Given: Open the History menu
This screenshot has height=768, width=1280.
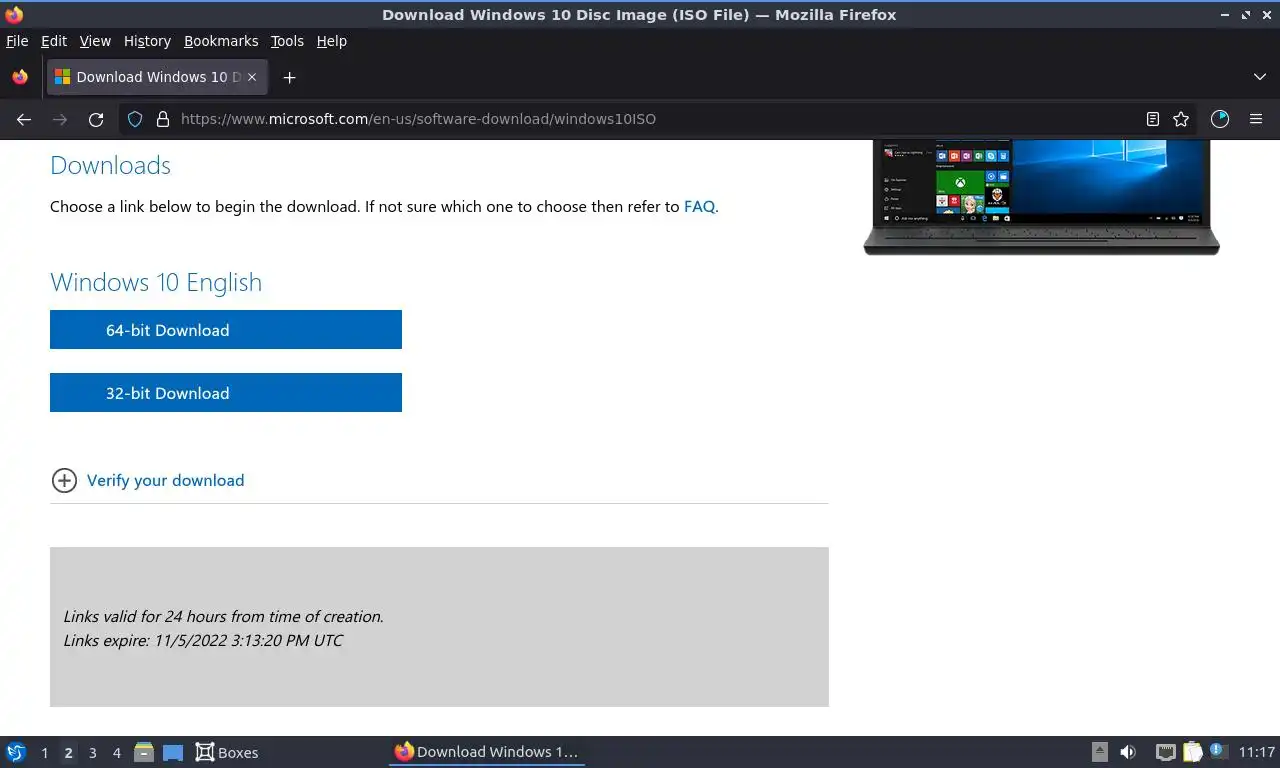Looking at the screenshot, I should pos(147,41).
